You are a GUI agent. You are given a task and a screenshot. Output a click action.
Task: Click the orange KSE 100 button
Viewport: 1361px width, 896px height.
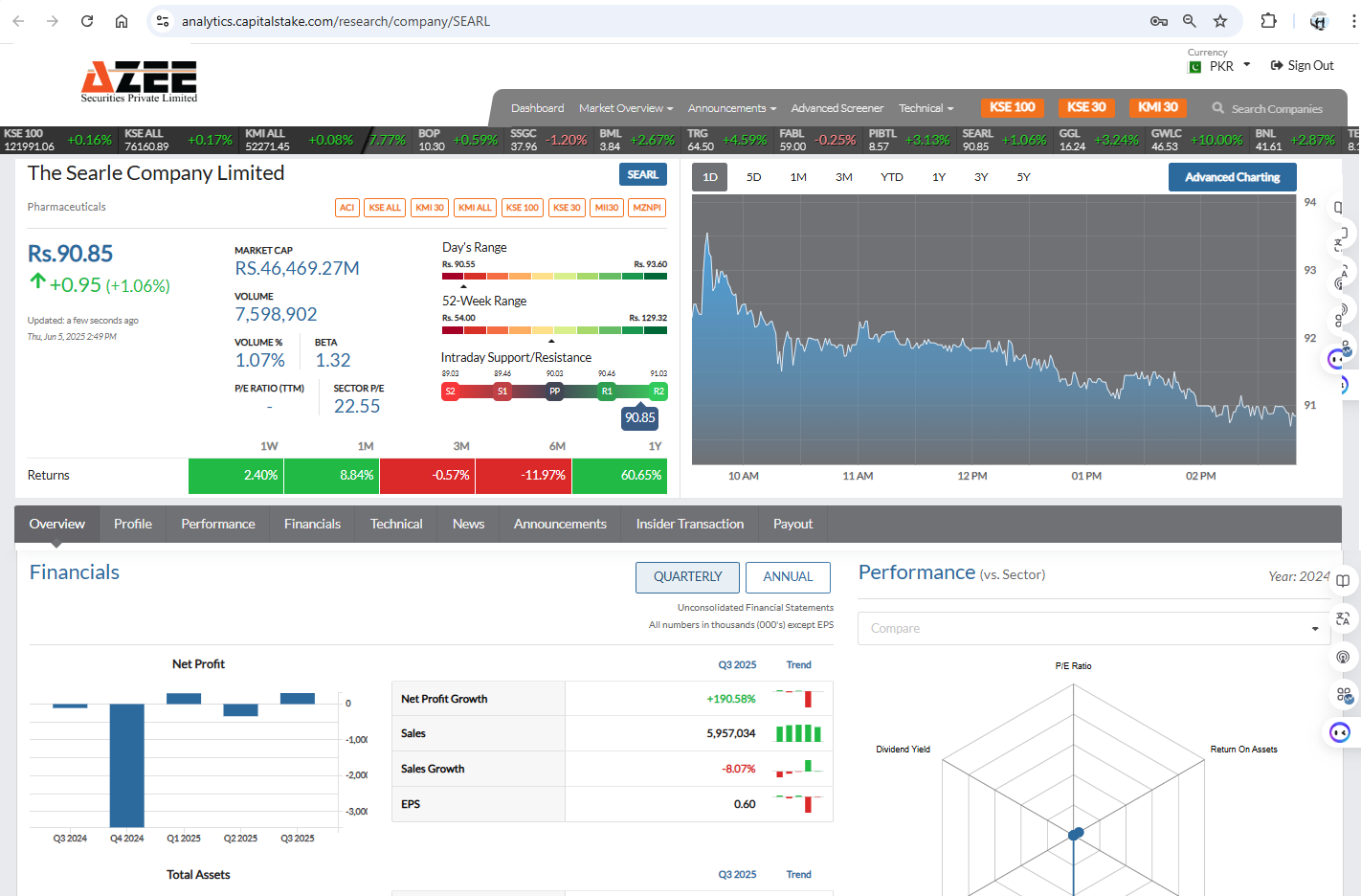[x=1012, y=107]
